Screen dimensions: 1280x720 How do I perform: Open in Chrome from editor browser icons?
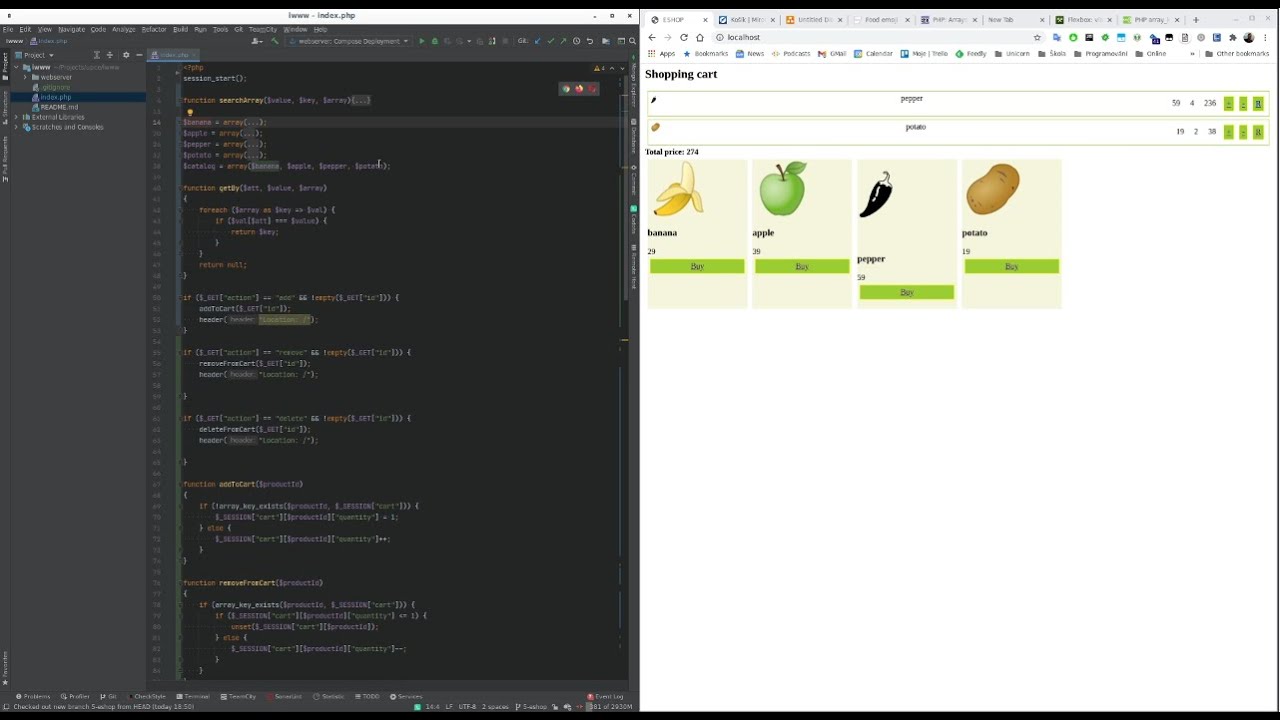point(565,89)
